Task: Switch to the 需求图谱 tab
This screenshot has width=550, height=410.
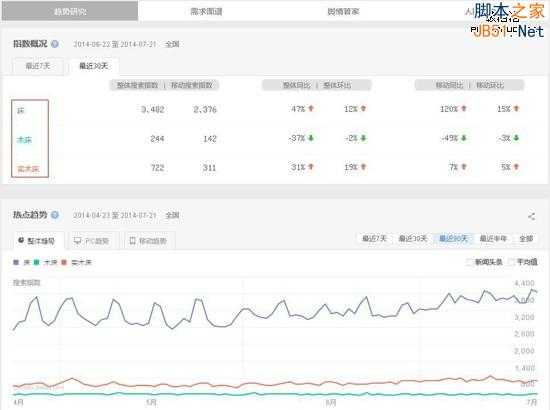Action: click(x=206, y=11)
